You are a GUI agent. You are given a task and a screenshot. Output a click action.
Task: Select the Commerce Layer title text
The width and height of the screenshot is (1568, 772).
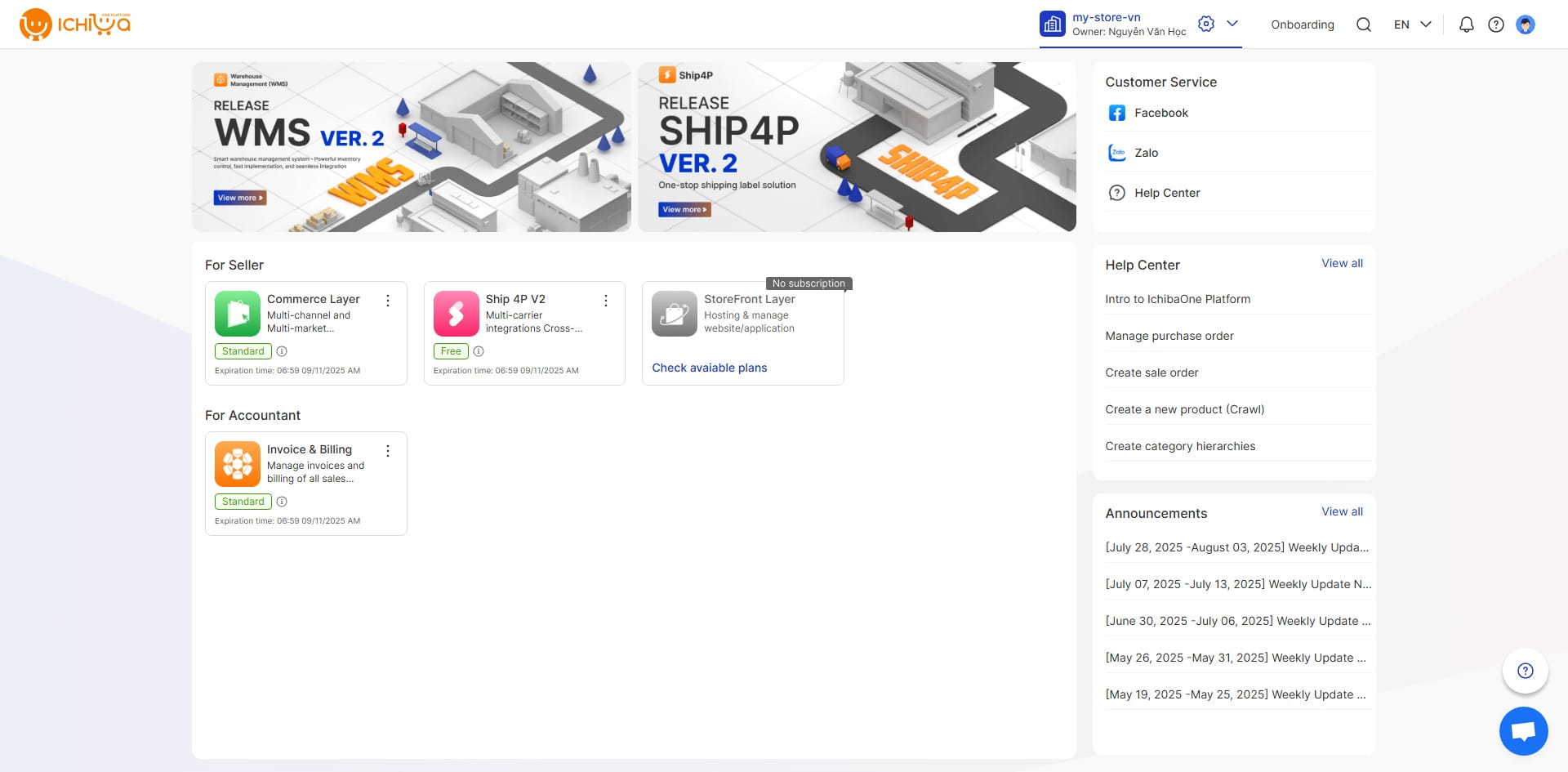tap(313, 299)
